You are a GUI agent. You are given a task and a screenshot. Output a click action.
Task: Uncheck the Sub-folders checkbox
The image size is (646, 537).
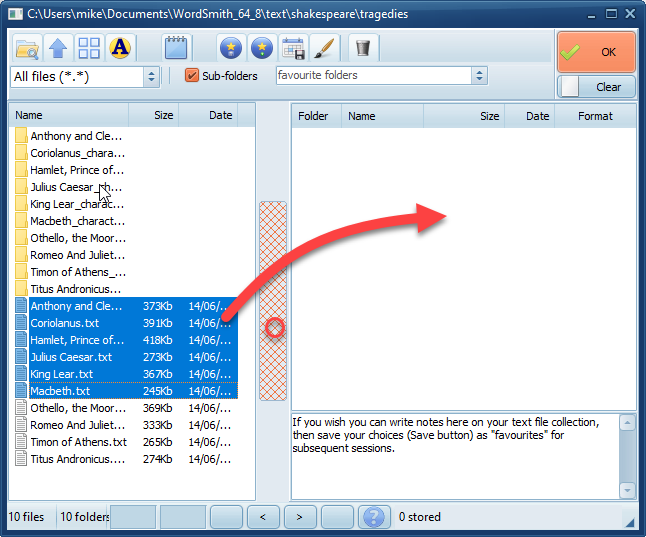click(x=193, y=76)
